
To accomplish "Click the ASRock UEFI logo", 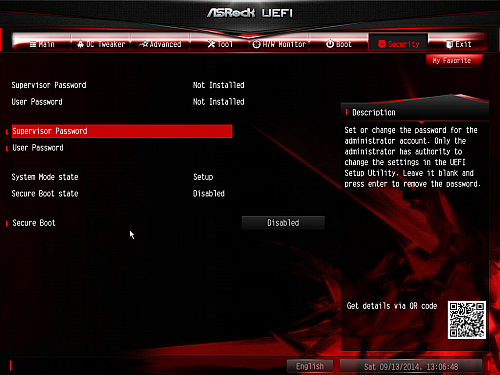I will coord(250,13).
